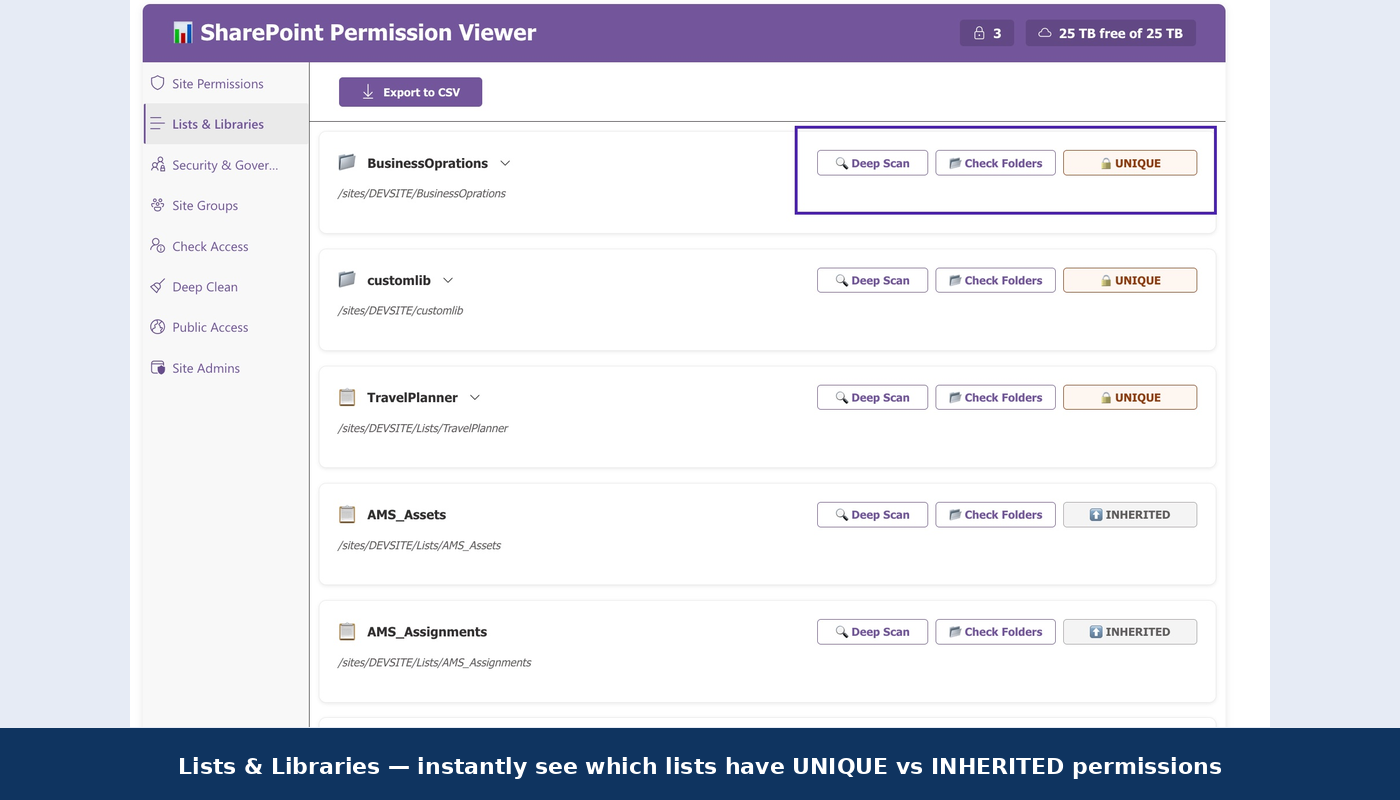Run Deep Scan on AMS_Assignments
Screen dimensions: 1400x800
coord(872,631)
